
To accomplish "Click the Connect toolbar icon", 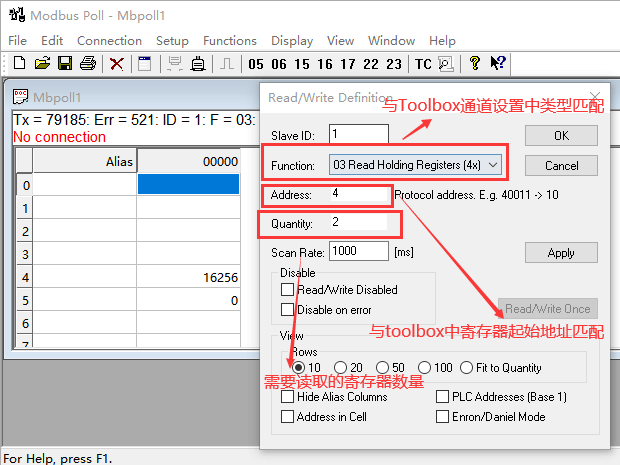I will 175,64.
